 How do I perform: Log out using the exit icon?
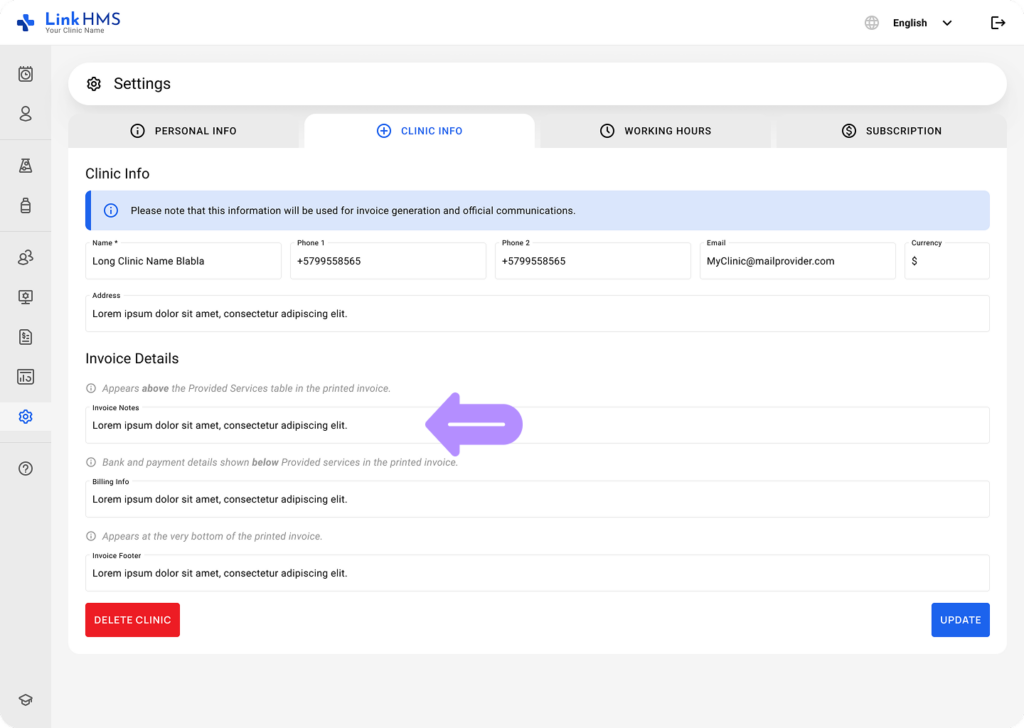998,22
